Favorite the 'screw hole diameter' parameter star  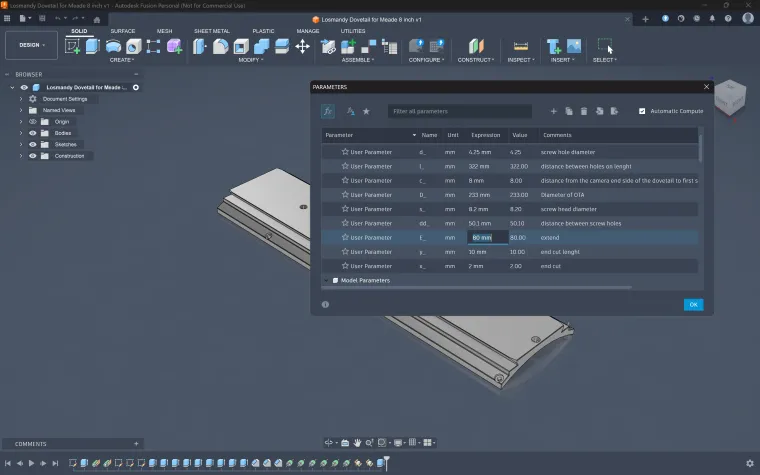tap(345, 152)
